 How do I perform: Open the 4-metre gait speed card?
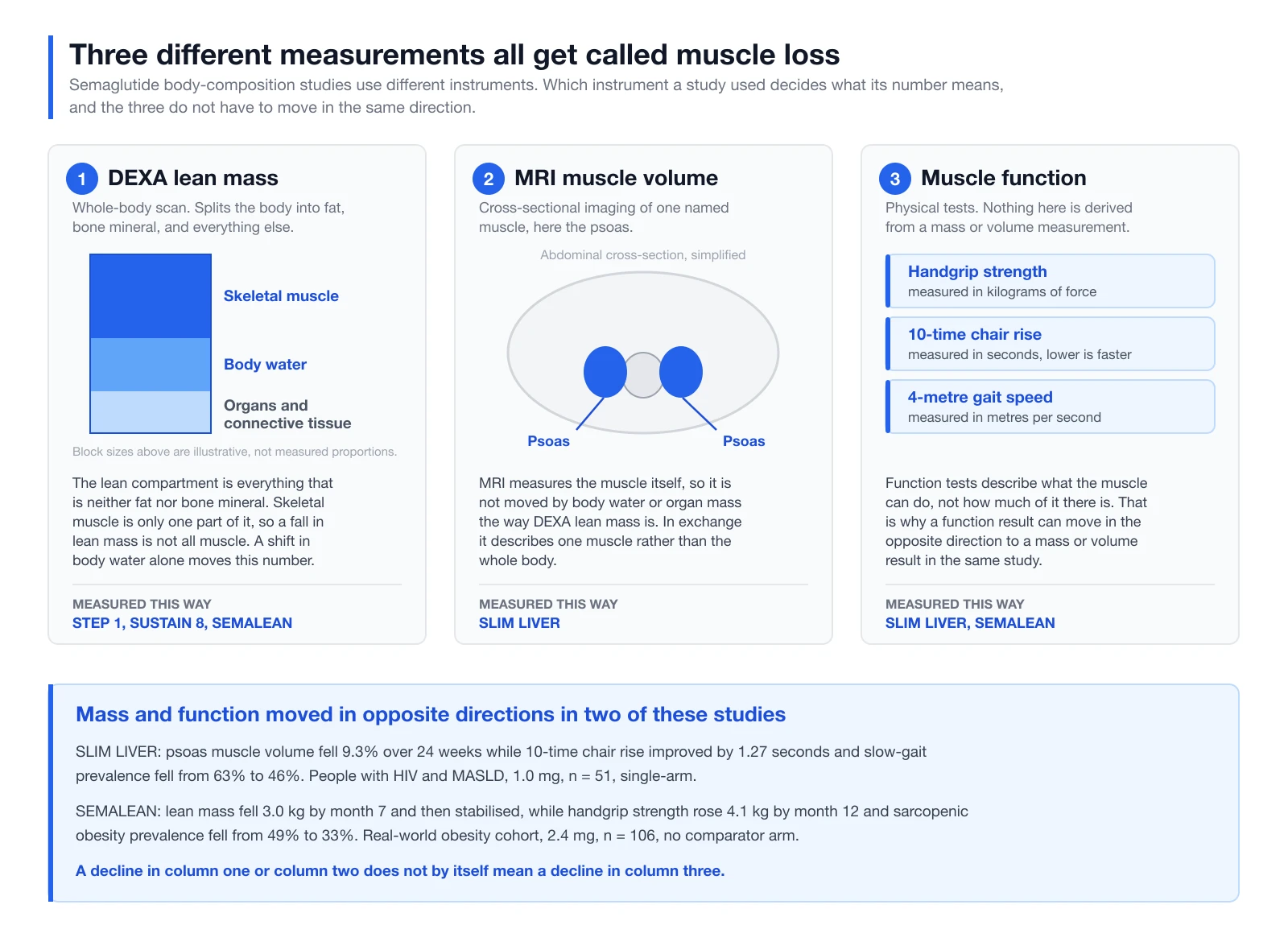point(1050,407)
